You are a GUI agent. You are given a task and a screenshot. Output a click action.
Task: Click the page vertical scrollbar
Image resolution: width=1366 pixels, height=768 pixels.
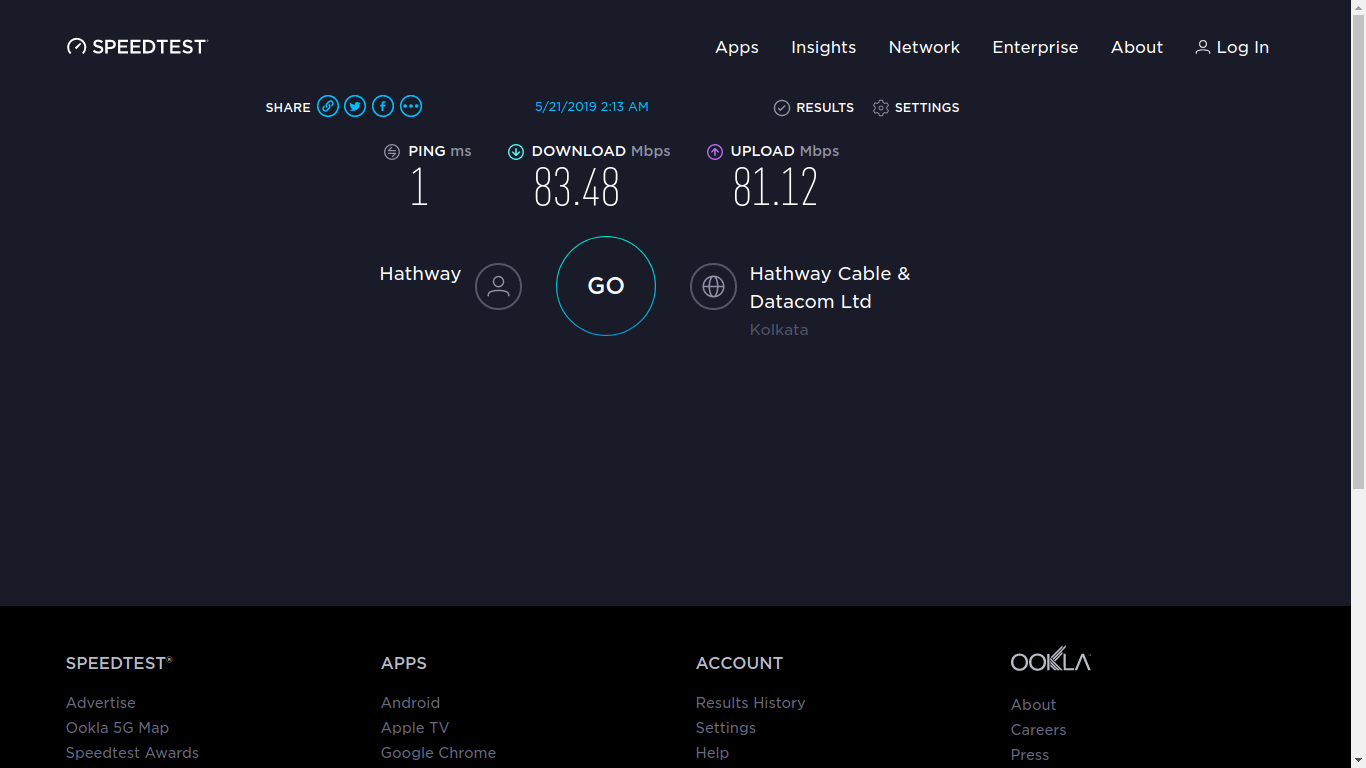click(x=1358, y=250)
